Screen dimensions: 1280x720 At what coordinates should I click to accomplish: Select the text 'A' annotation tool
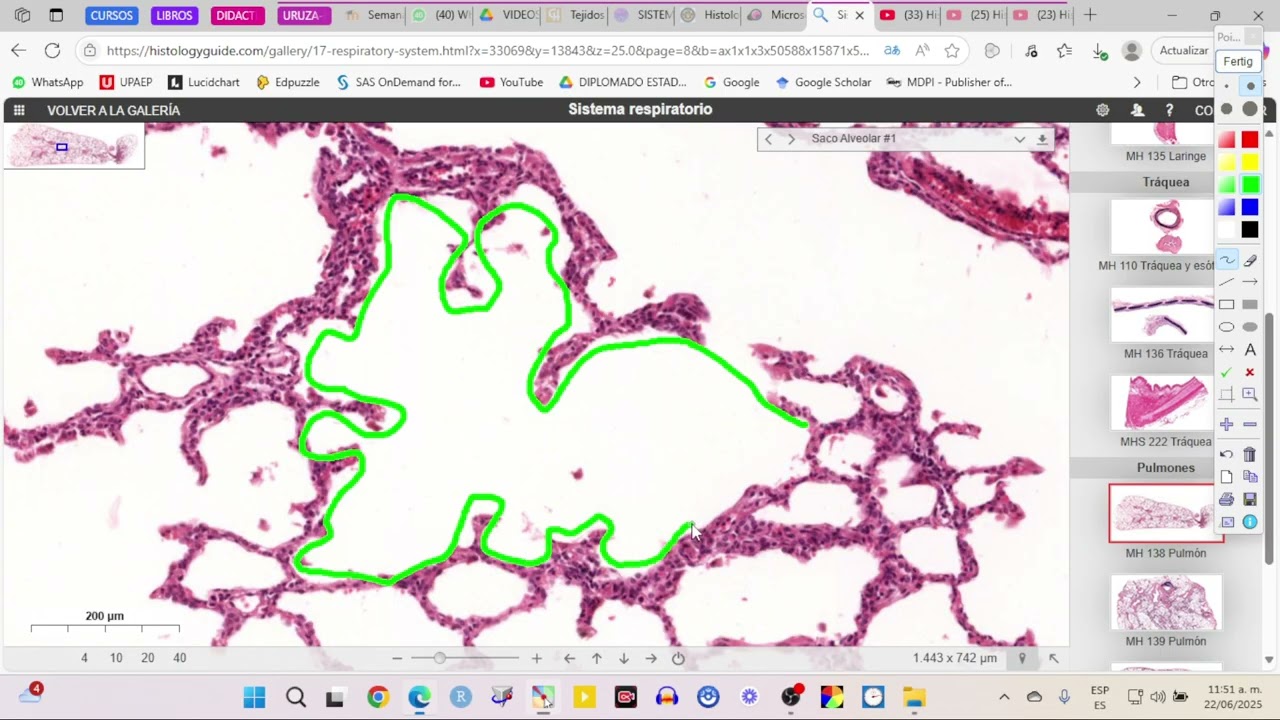coord(1250,349)
